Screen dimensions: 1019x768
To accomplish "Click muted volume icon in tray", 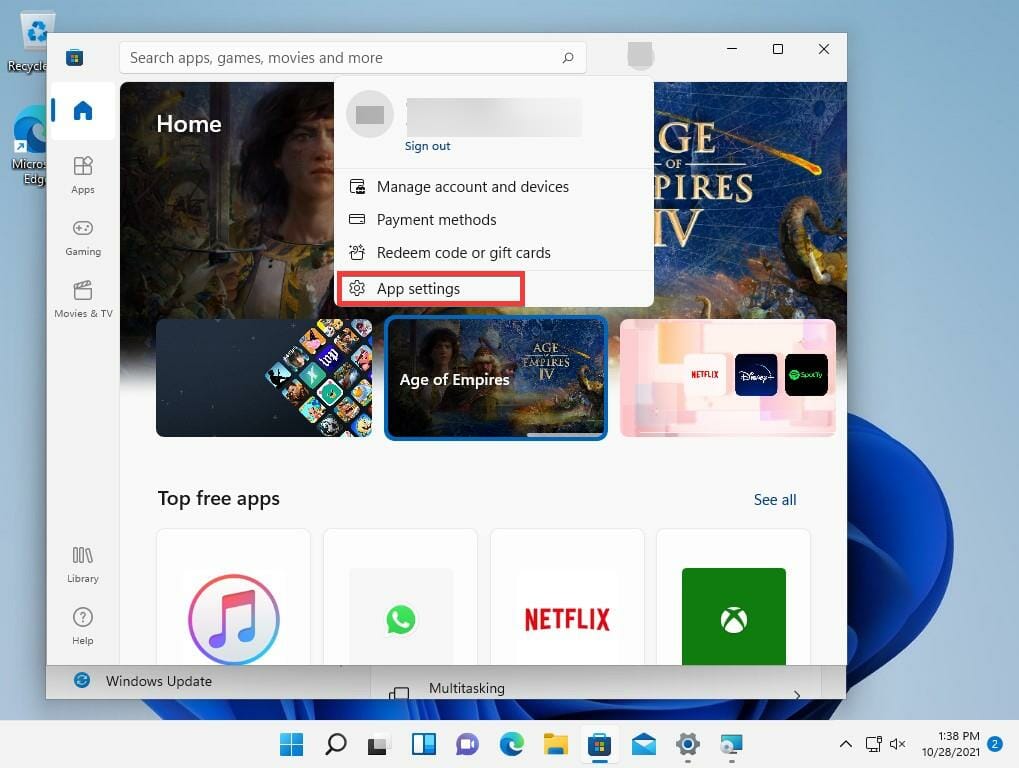I will click(x=897, y=744).
